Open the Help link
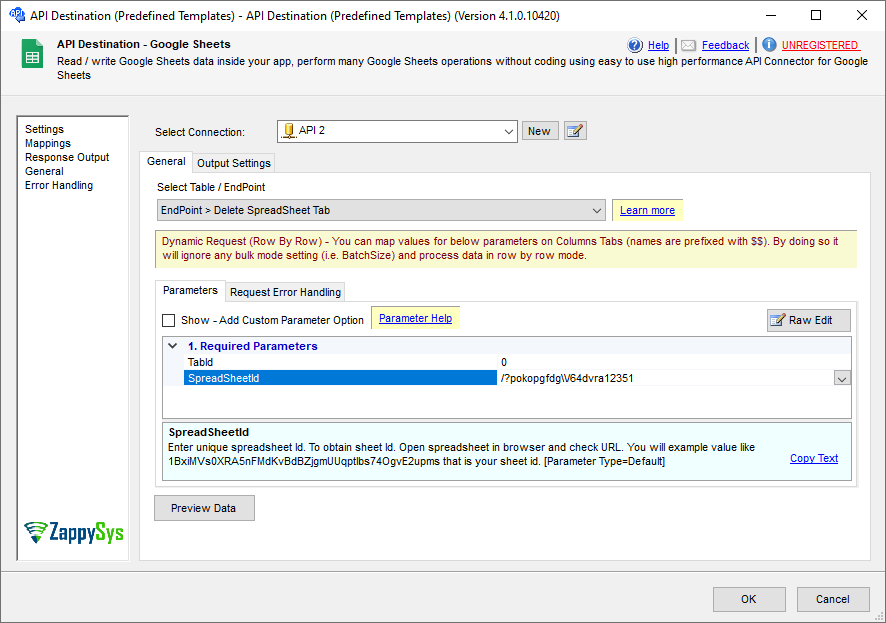 (x=658, y=45)
